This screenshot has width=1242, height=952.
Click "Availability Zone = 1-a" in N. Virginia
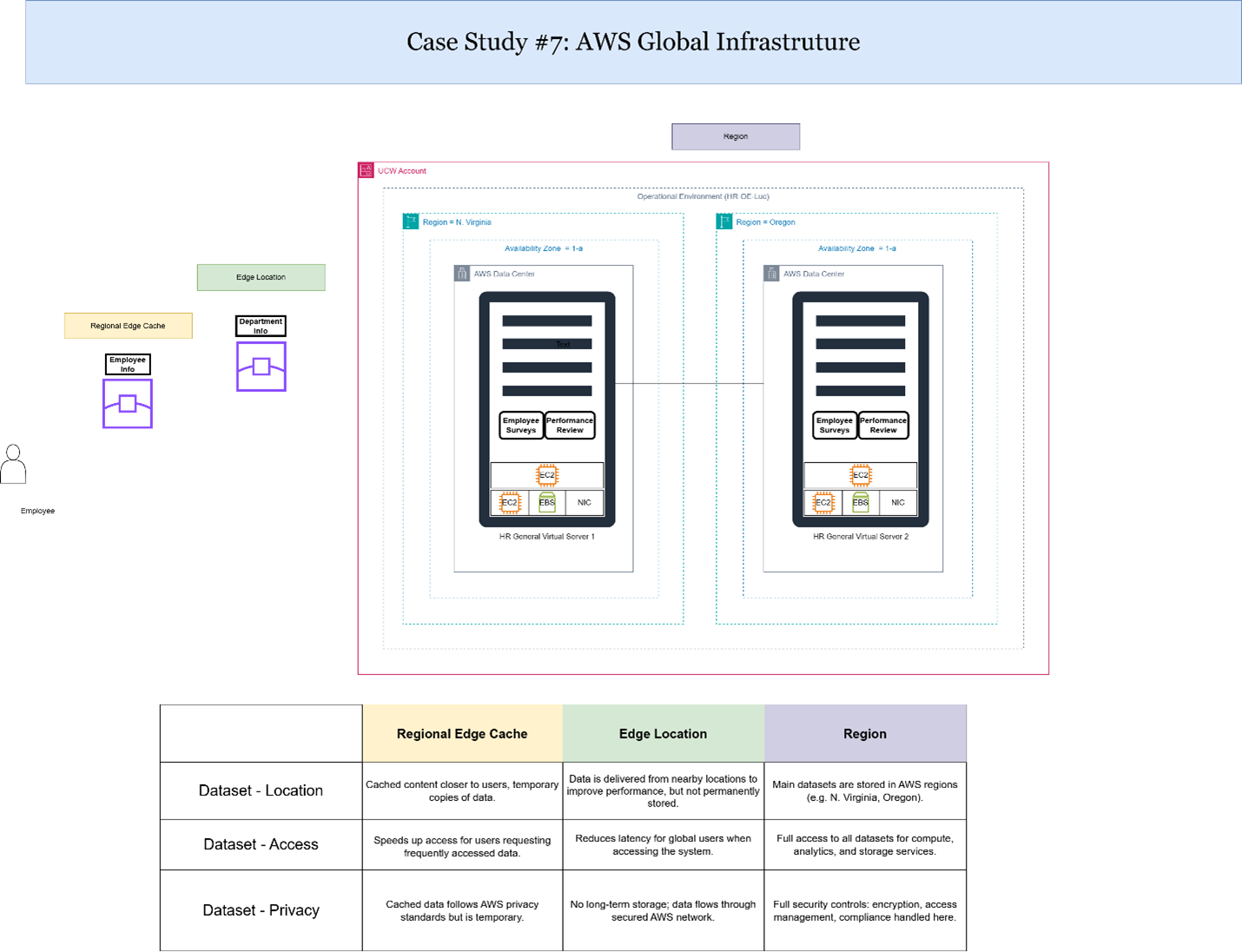[x=544, y=248]
